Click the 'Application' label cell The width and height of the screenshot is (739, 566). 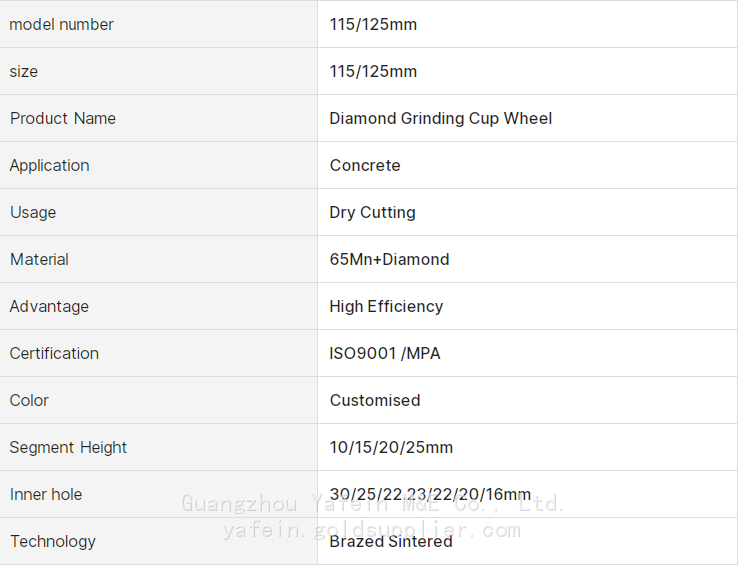point(50,165)
